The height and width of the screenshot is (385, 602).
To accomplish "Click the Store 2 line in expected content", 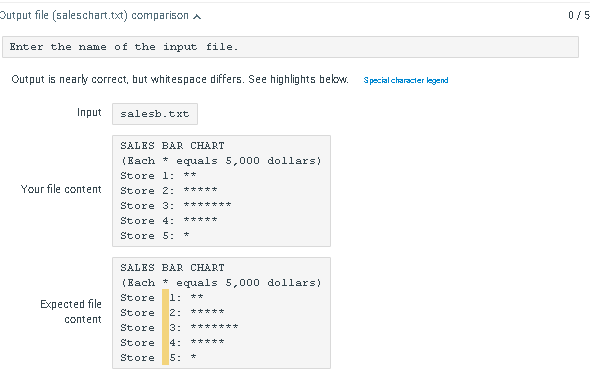I will [172, 312].
